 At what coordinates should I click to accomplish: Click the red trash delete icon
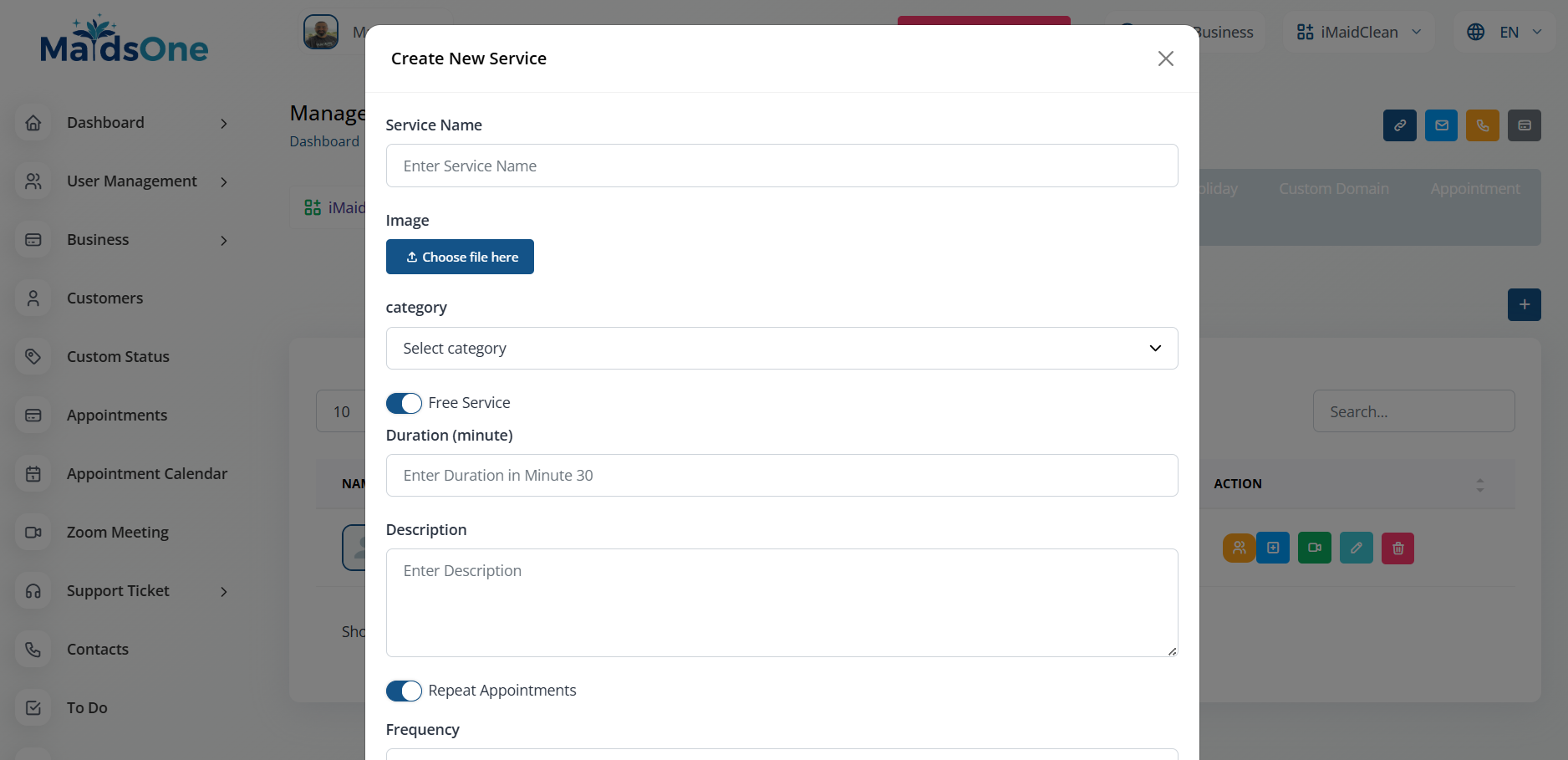1397,548
